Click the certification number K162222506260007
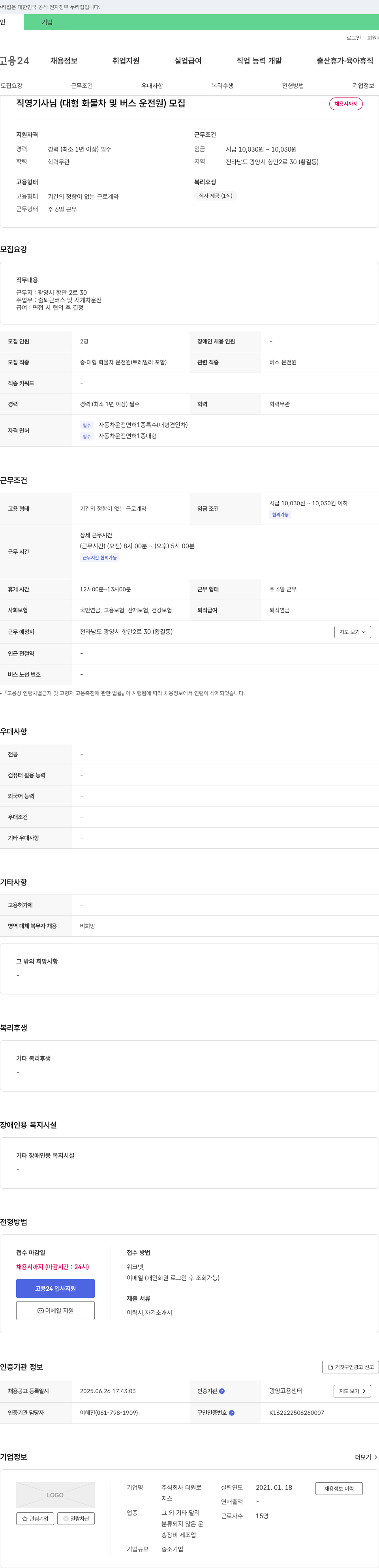Screen dimensions: 379x1568 297,1413
